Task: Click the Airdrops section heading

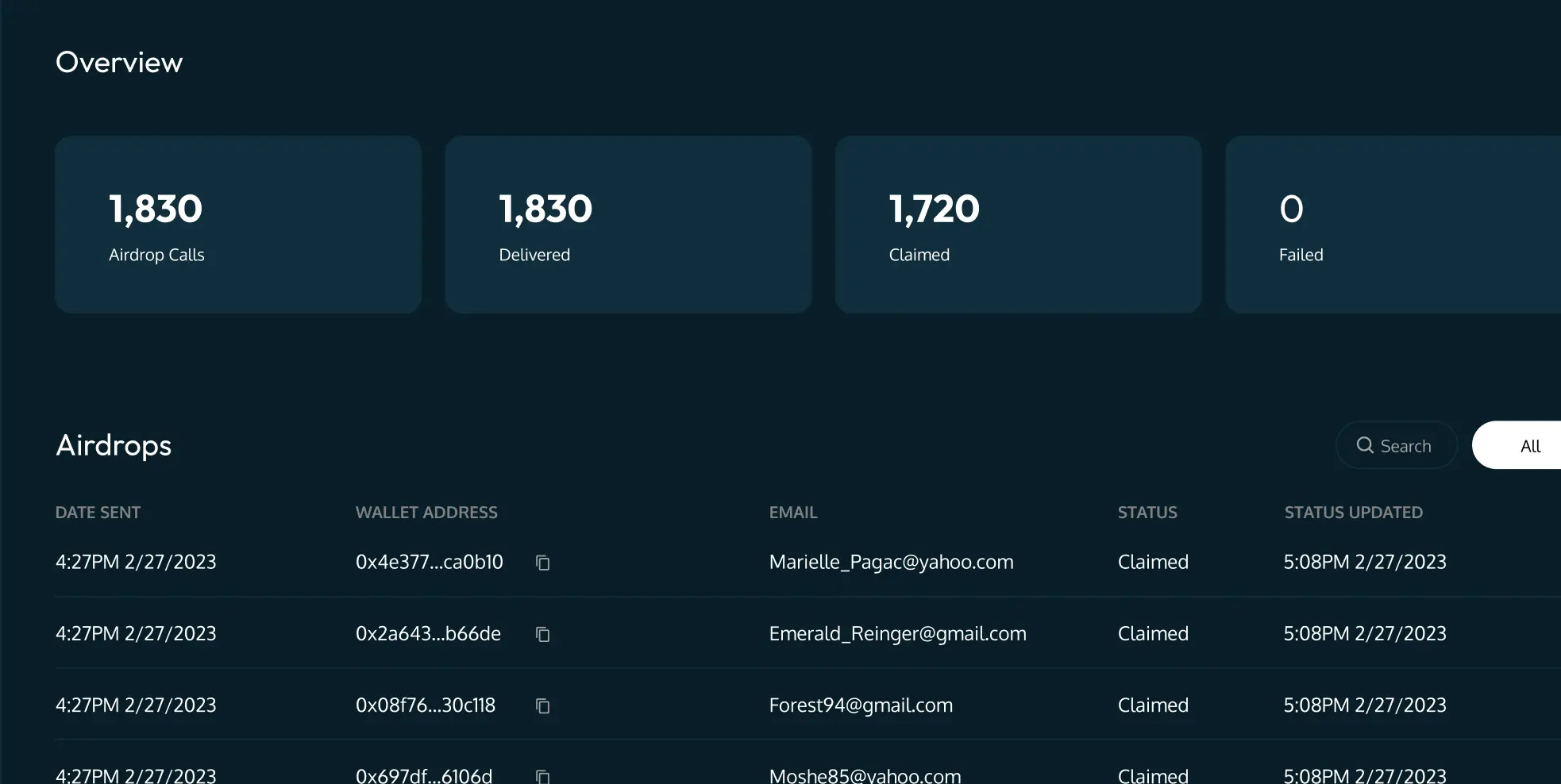Action: (114, 445)
